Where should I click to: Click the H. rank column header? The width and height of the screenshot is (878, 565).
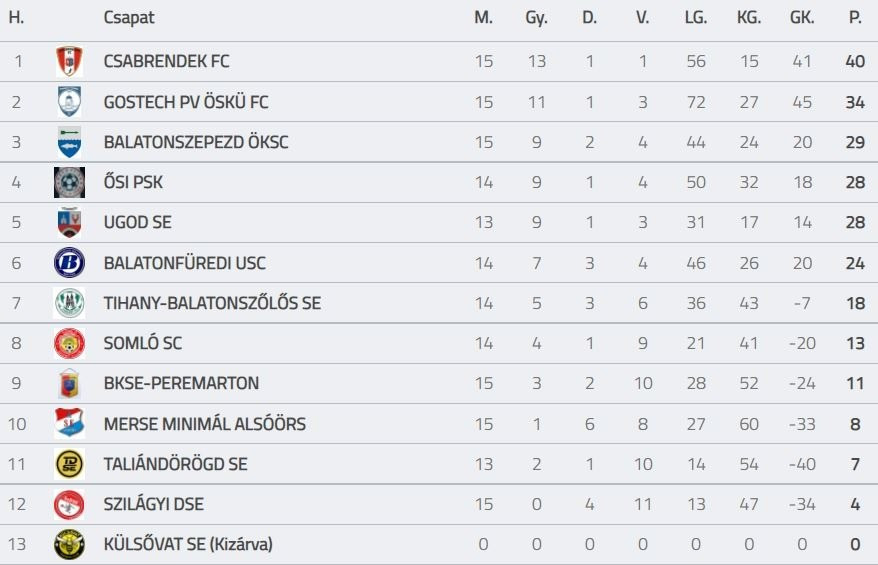coord(17,18)
